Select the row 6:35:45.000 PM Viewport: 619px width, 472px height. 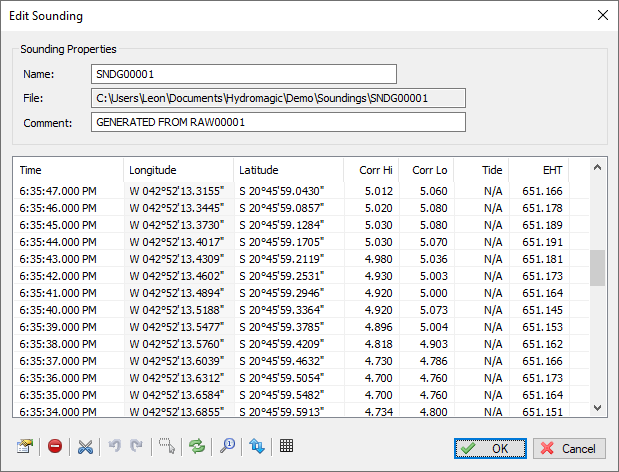click(301, 225)
